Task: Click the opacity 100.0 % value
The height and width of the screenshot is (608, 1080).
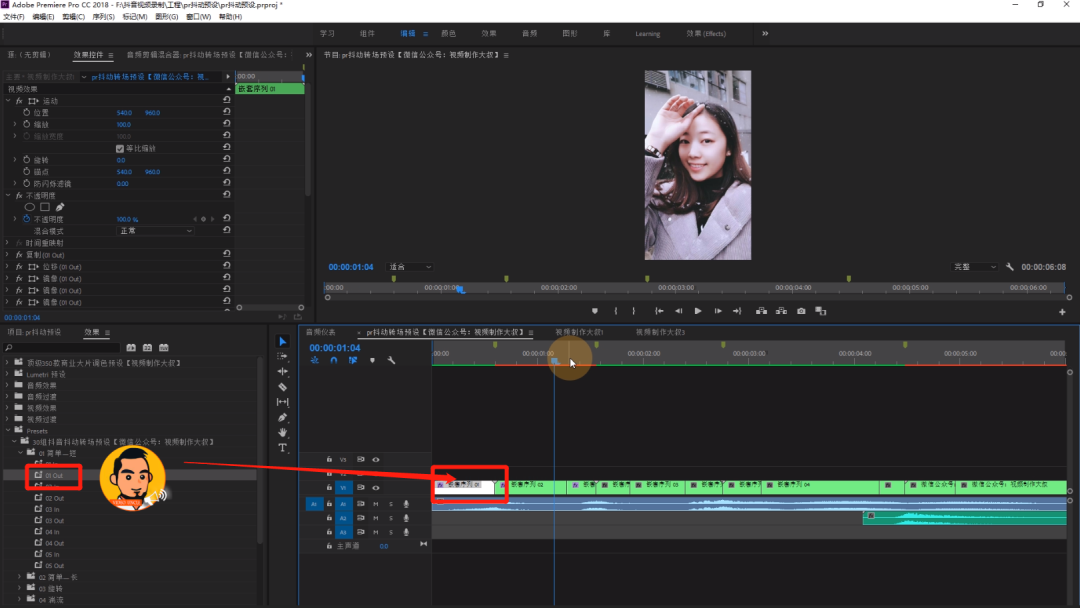Action: [127, 219]
